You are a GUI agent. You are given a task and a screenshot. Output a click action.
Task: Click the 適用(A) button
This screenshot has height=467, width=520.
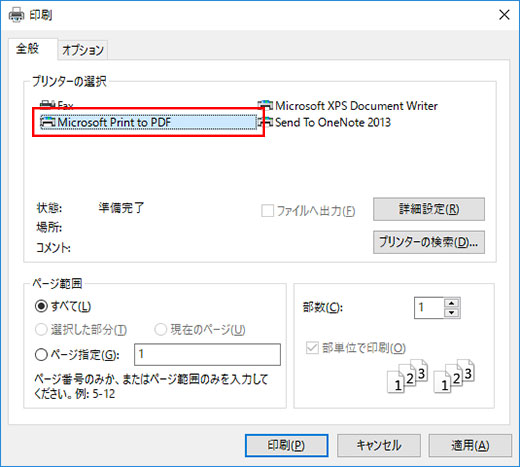pyautogui.click(x=470, y=445)
